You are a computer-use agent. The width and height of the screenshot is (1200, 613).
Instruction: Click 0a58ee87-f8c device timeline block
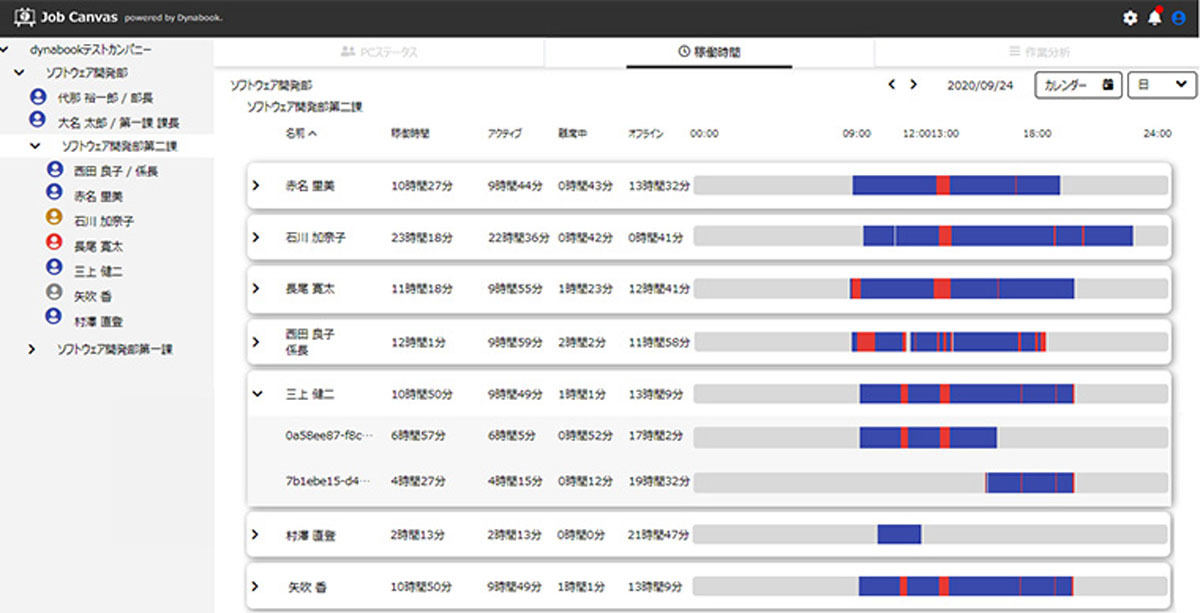click(x=928, y=437)
